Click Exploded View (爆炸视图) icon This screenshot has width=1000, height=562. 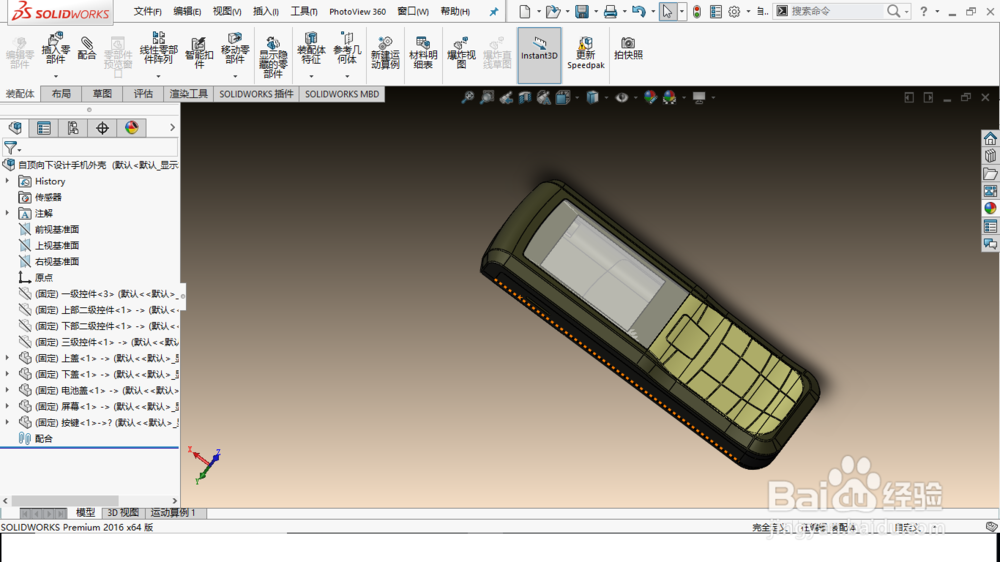point(461,54)
